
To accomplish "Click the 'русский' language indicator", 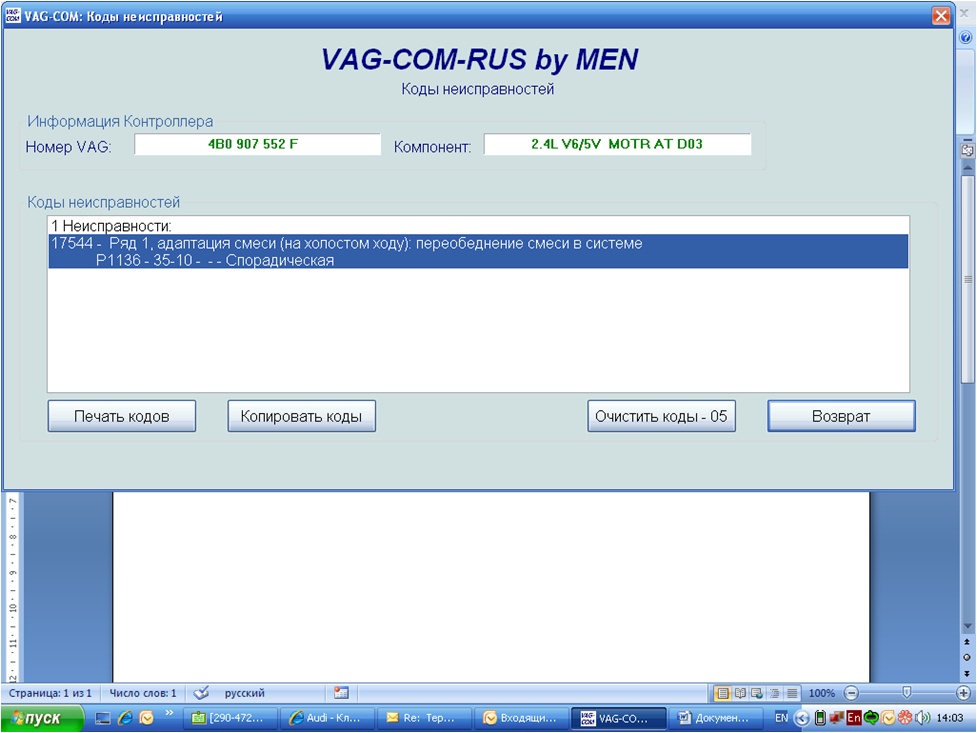I will click(x=244, y=693).
